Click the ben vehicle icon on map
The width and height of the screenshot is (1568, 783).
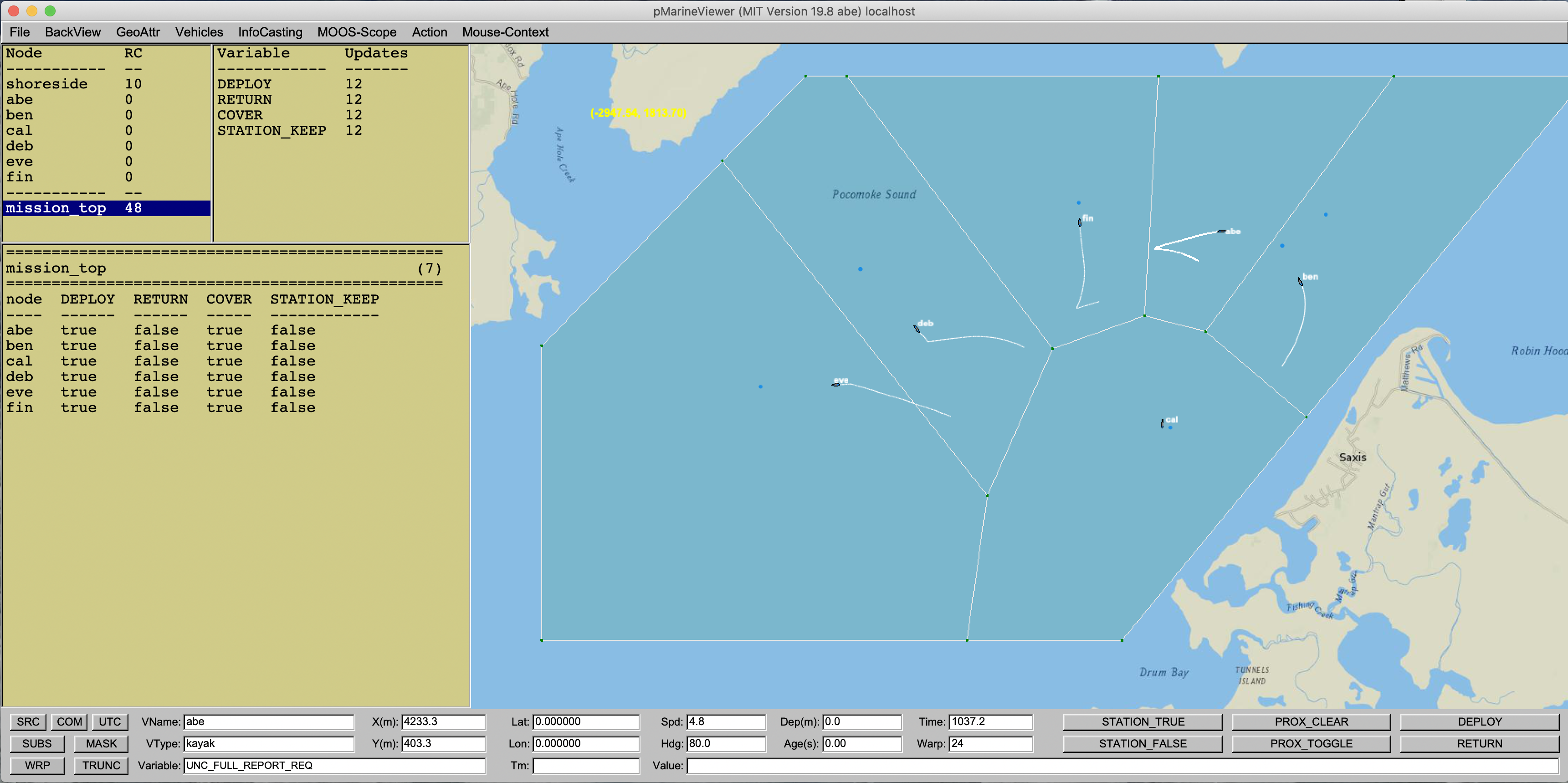(1300, 281)
